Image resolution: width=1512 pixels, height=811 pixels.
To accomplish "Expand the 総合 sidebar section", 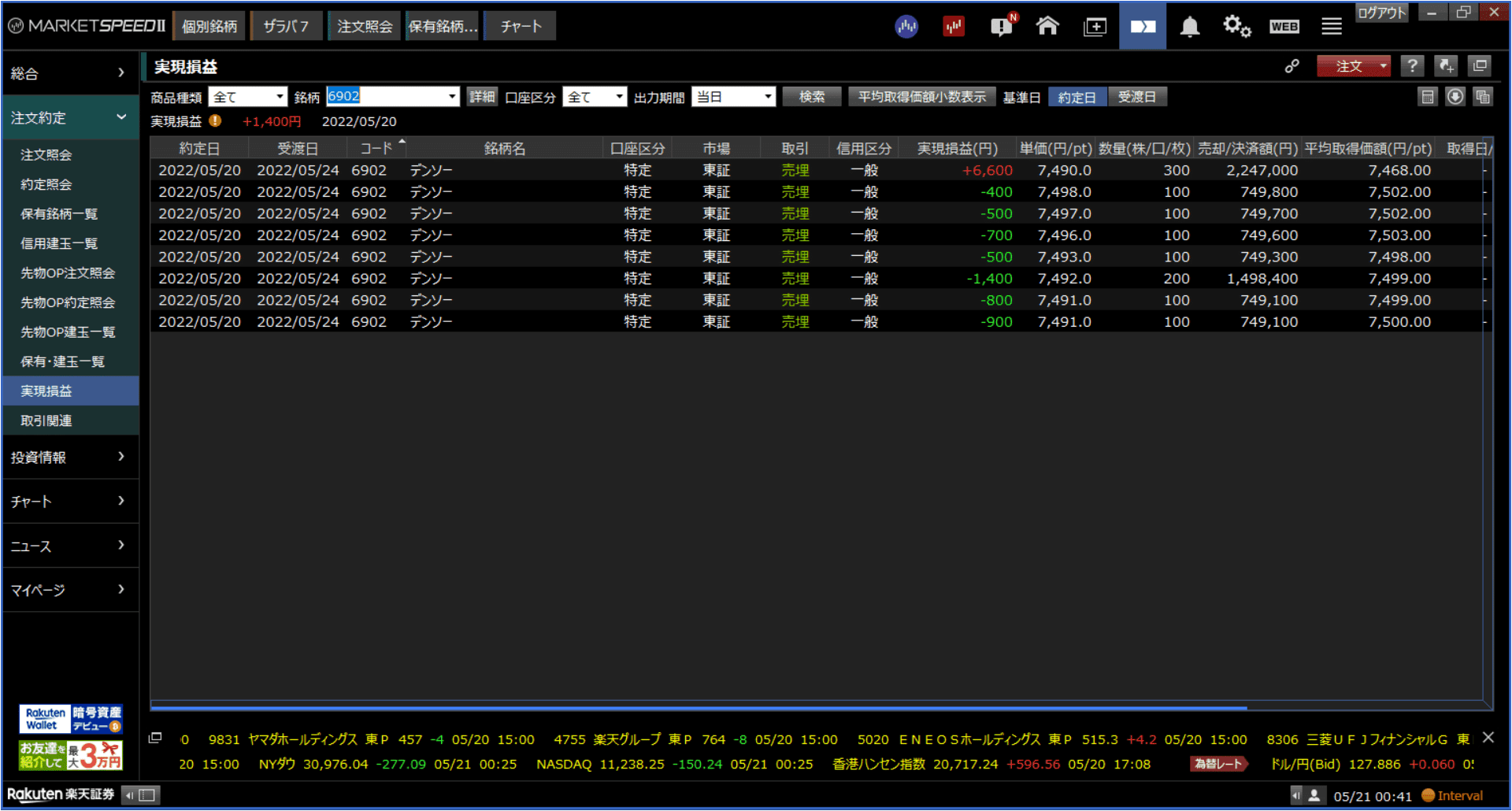I will click(69, 73).
